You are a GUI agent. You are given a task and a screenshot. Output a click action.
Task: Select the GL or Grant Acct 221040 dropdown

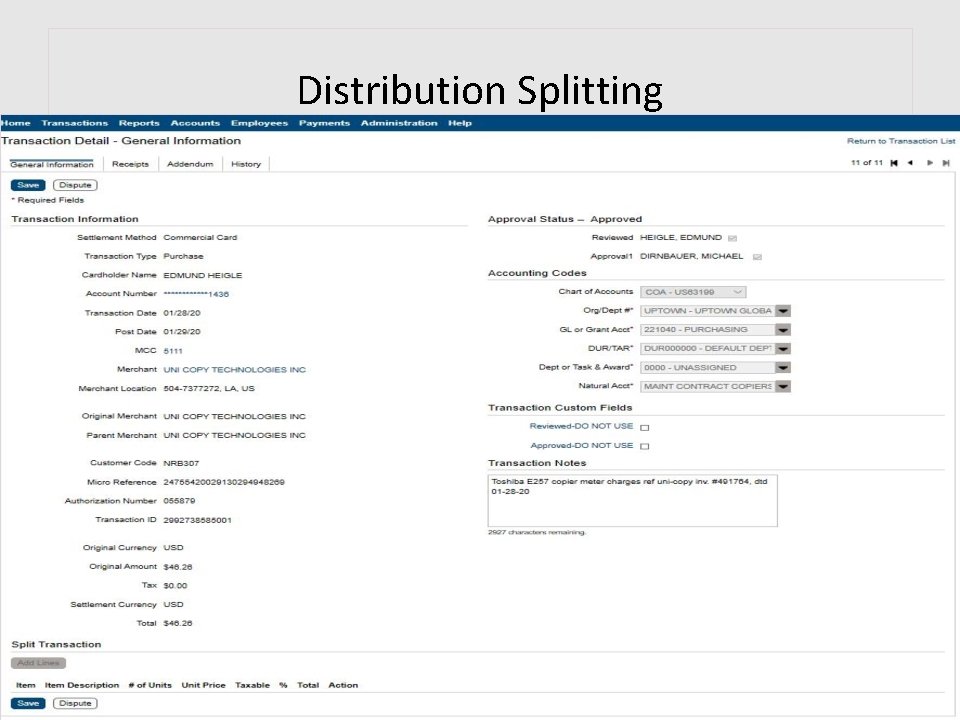783,329
